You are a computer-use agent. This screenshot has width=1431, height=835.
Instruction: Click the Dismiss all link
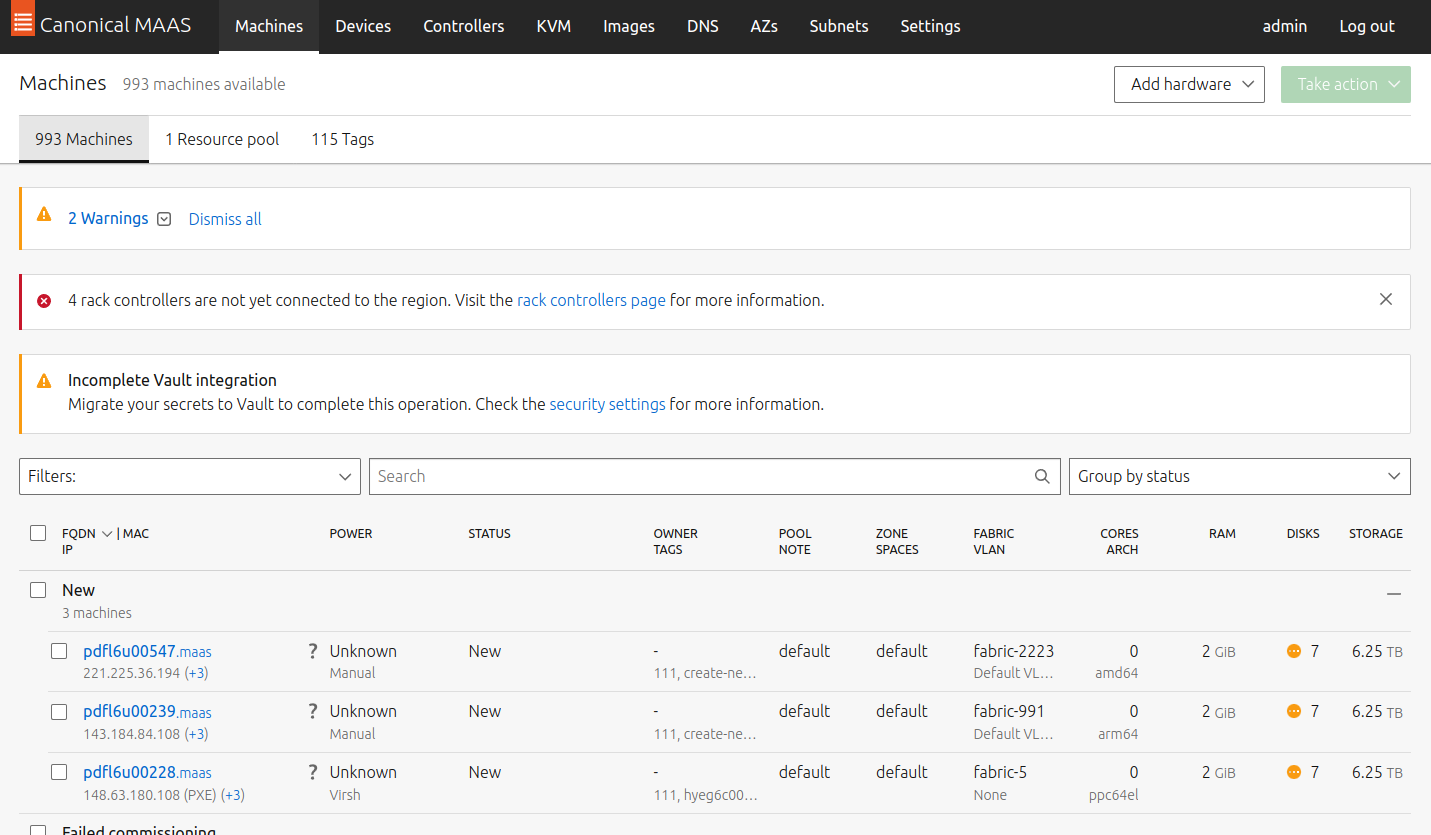click(x=224, y=218)
